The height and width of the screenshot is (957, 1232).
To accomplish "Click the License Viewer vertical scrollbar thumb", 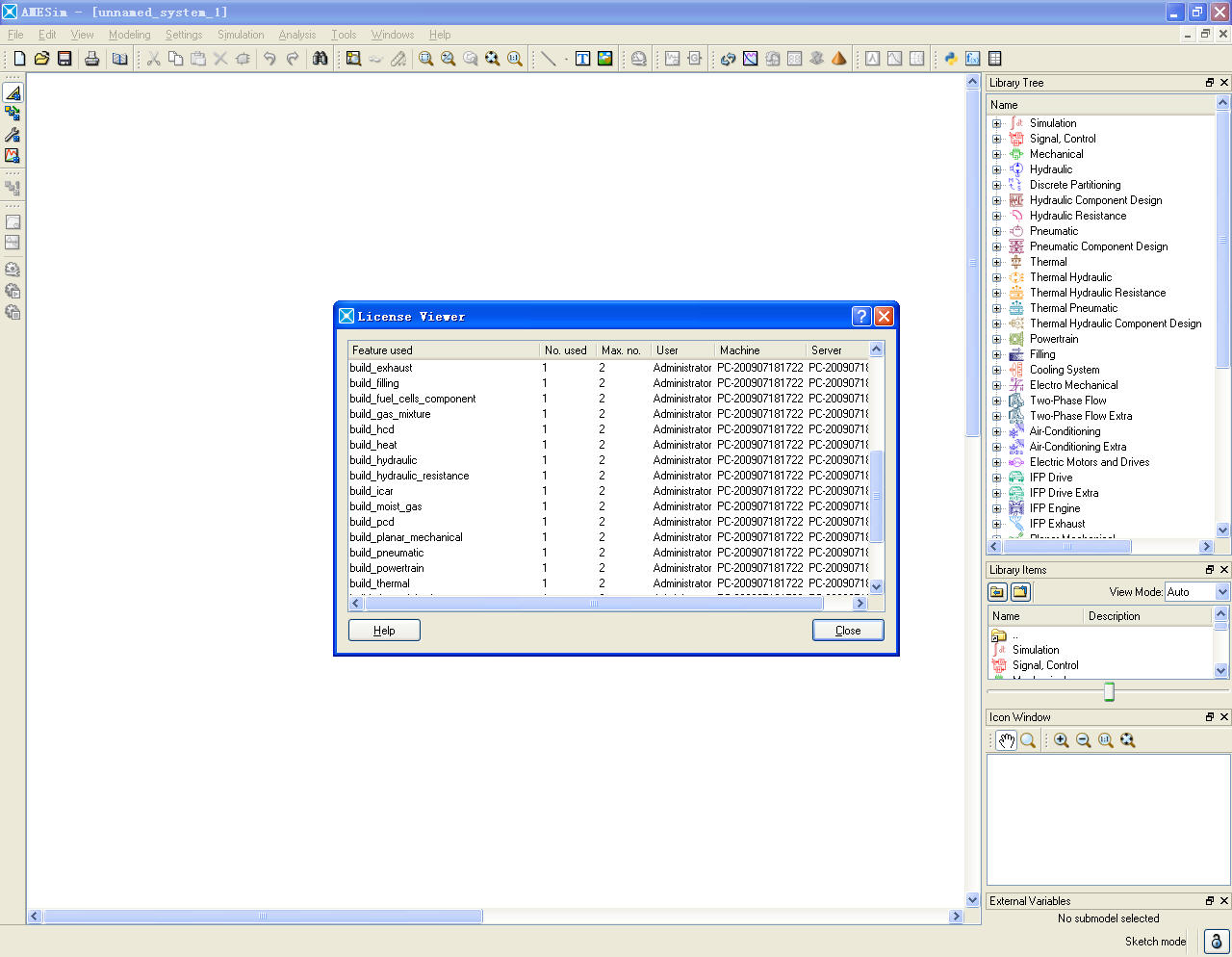I will point(876,497).
